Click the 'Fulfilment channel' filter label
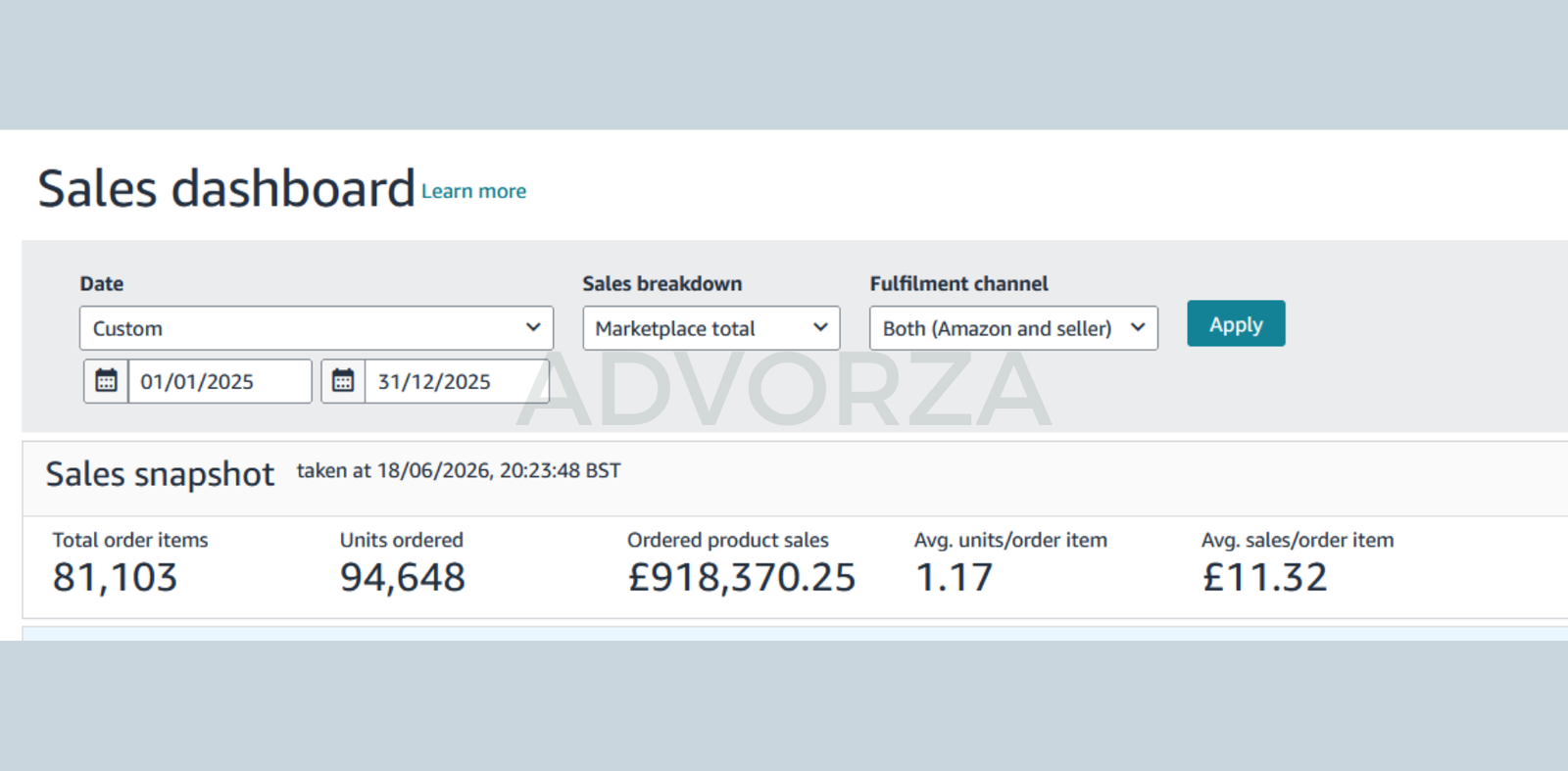This screenshot has height=771, width=1568. (959, 283)
